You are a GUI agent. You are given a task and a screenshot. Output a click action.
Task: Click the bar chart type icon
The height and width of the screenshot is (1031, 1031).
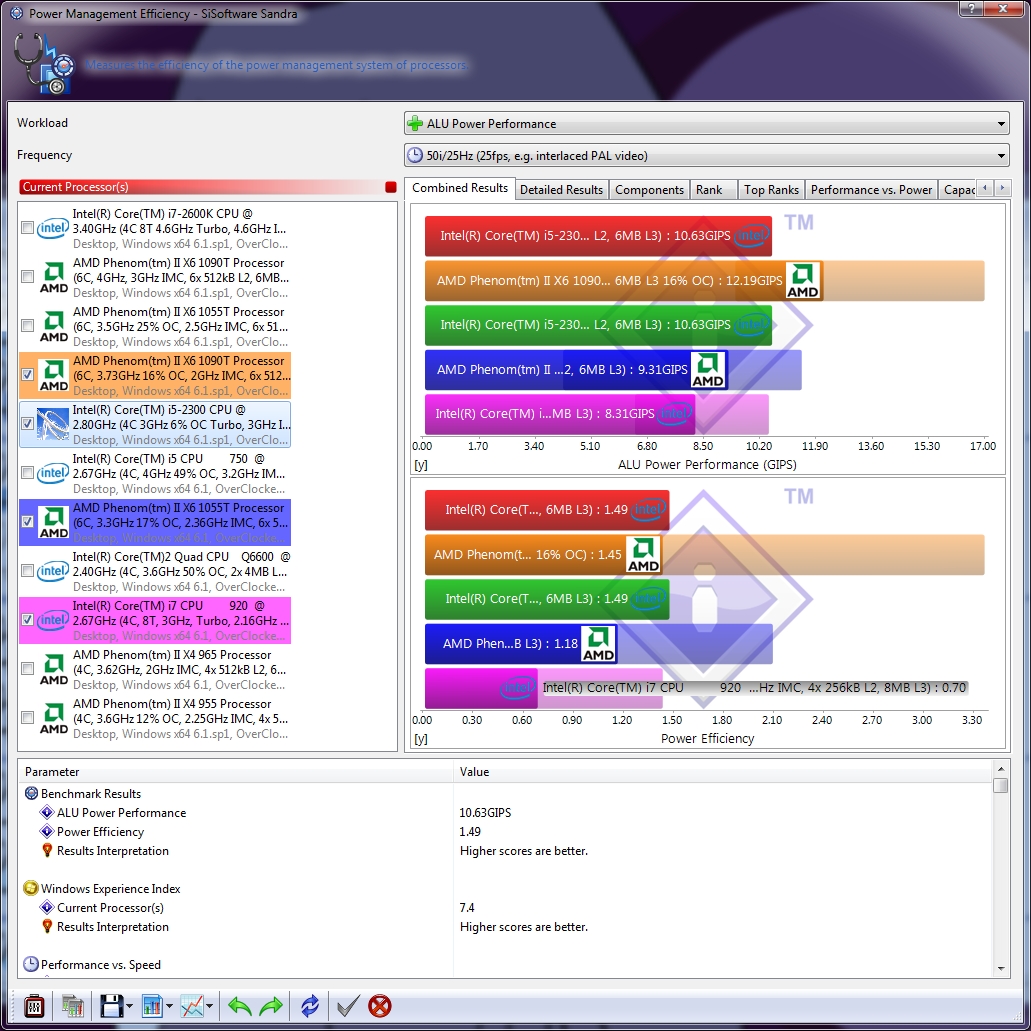(x=152, y=1006)
